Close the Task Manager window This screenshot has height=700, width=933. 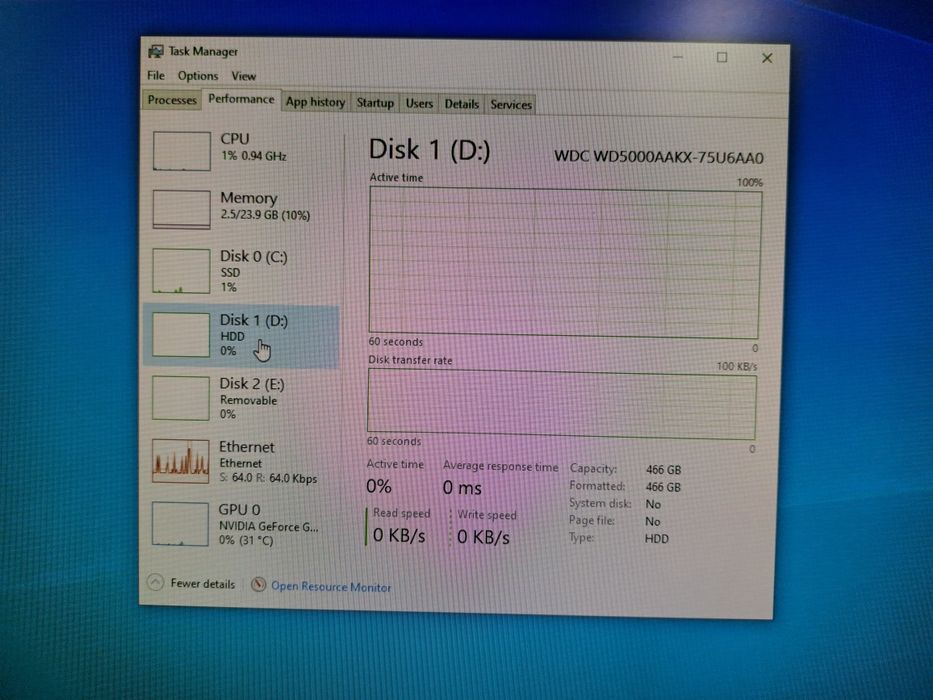(x=767, y=58)
